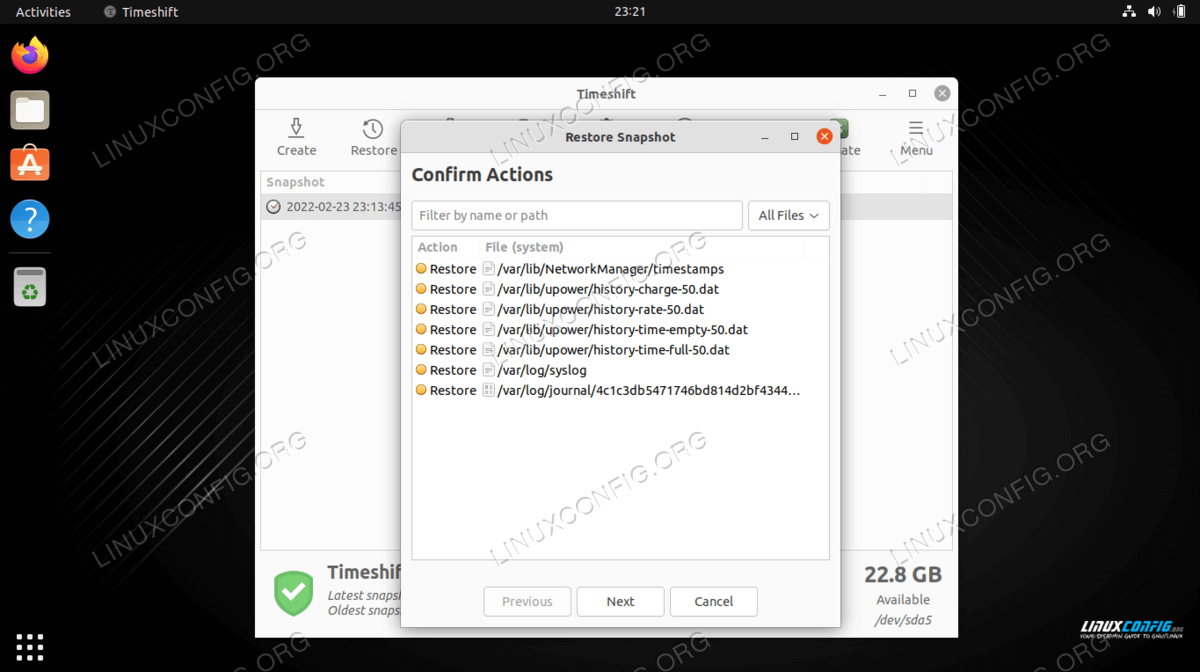Click the /dev/sda5 device label
Screen dimensions: 1200x672
point(903,620)
